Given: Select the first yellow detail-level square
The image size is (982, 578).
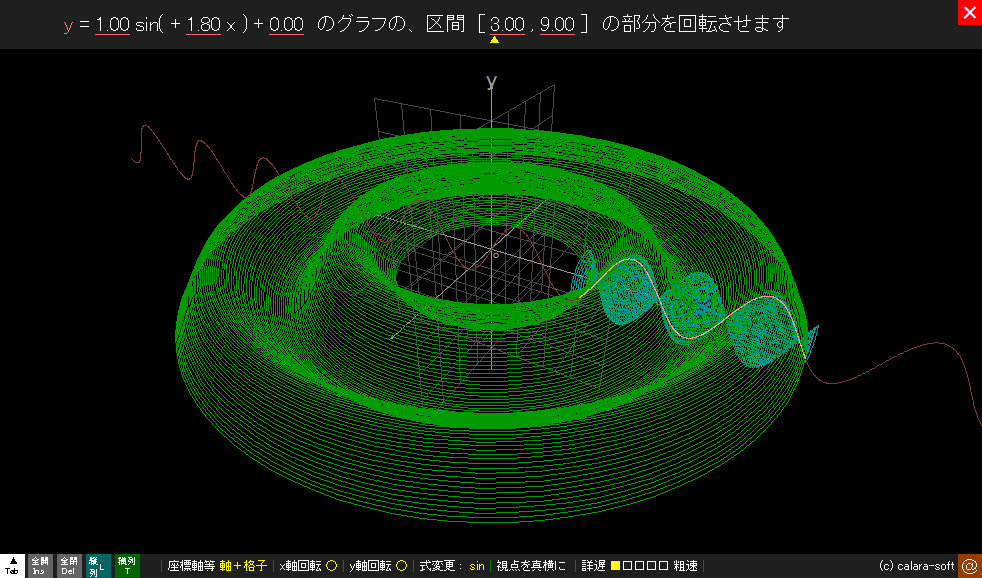Looking at the screenshot, I should click(x=615, y=566).
